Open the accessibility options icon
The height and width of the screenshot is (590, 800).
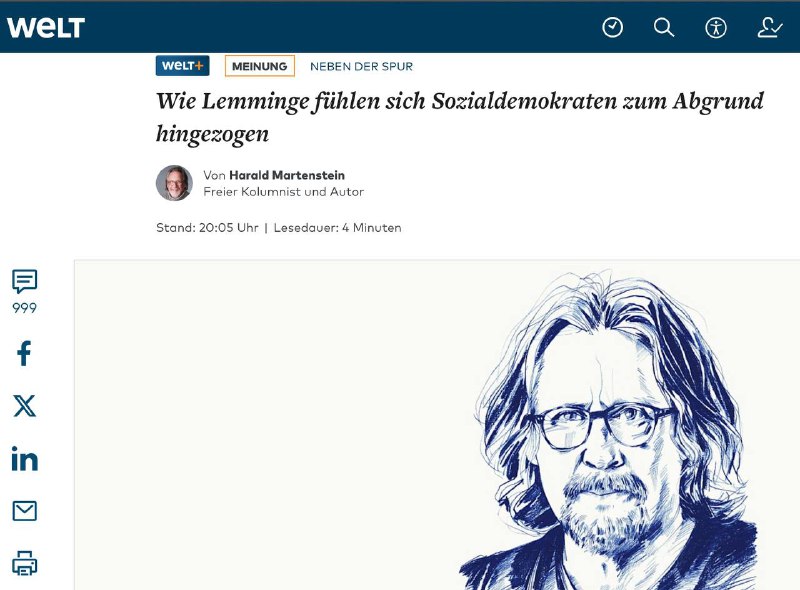pyautogui.click(x=716, y=28)
